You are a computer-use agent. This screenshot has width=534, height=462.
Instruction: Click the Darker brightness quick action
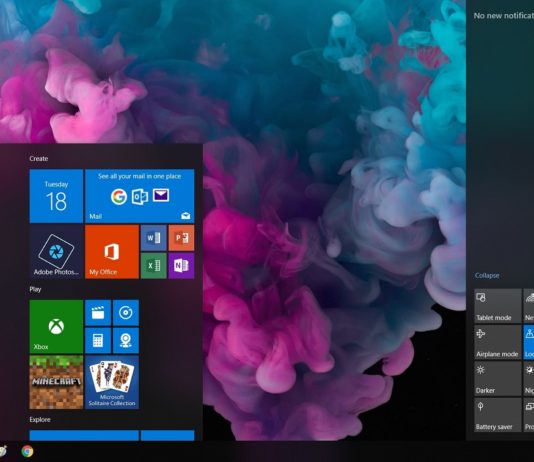pyautogui.click(x=498, y=379)
